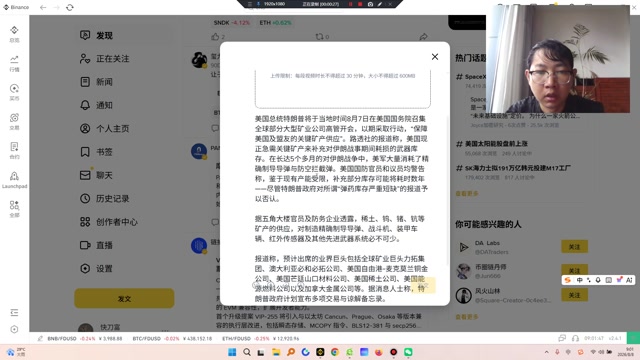Image resolution: width=640 pixels, height=360 pixels.
Task: Click the BNB/FDUSD ticker in status bar
Action: coord(85,338)
